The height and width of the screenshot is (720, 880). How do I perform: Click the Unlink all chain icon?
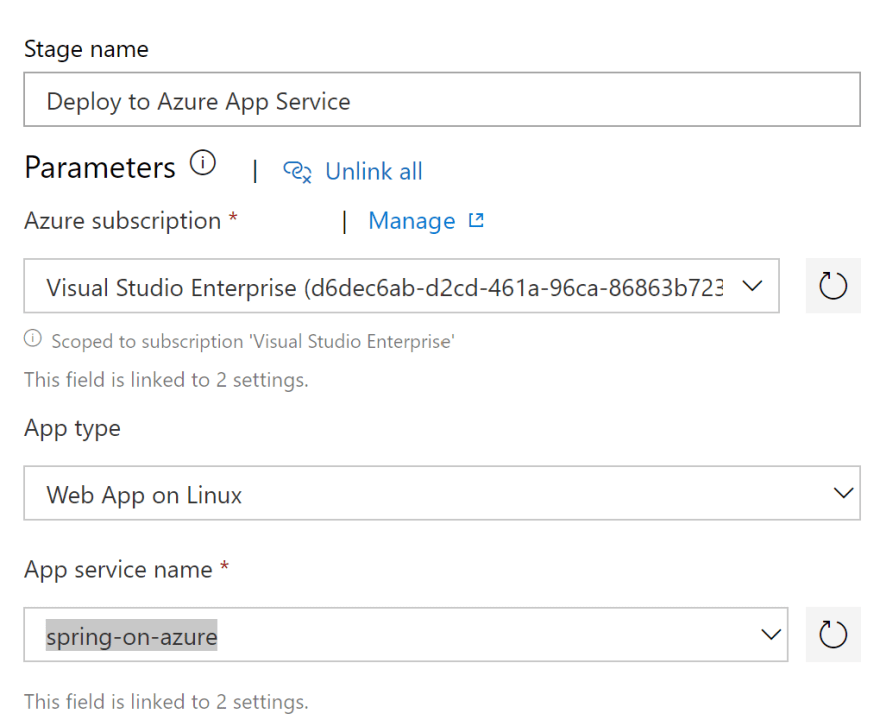point(297,172)
